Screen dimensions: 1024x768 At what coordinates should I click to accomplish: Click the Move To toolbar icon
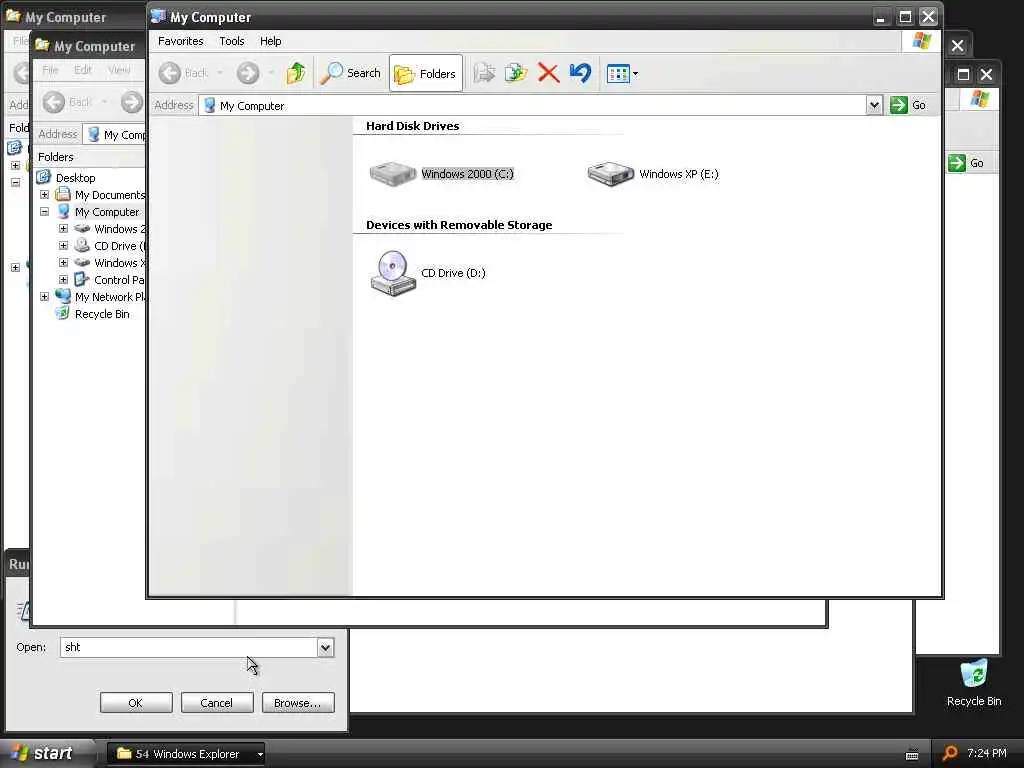tap(484, 73)
